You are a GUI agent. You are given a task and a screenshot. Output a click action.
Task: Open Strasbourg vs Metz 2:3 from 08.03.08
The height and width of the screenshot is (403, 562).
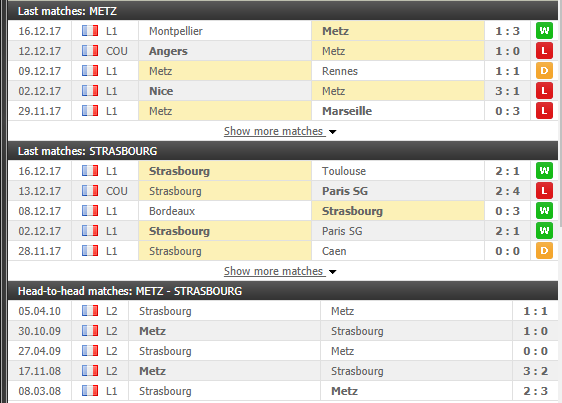(283, 391)
